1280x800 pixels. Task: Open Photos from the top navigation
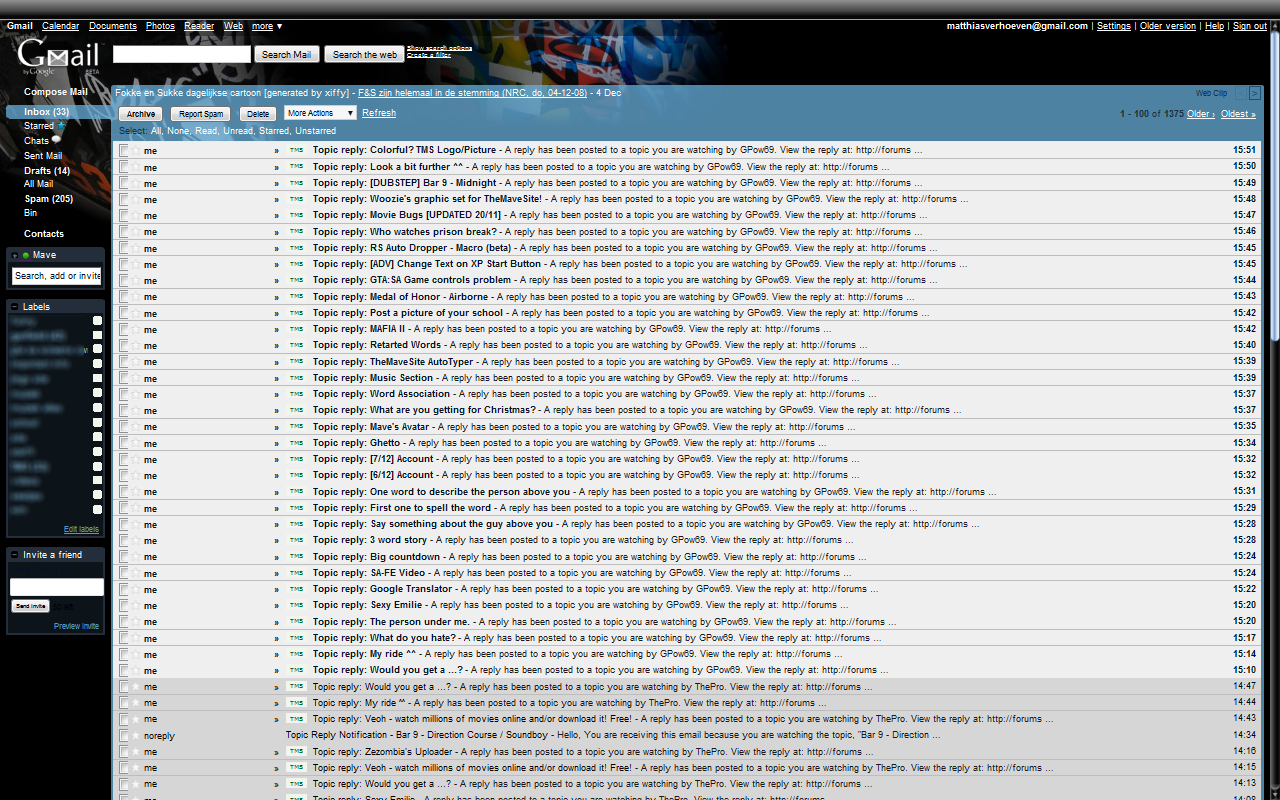click(x=160, y=26)
